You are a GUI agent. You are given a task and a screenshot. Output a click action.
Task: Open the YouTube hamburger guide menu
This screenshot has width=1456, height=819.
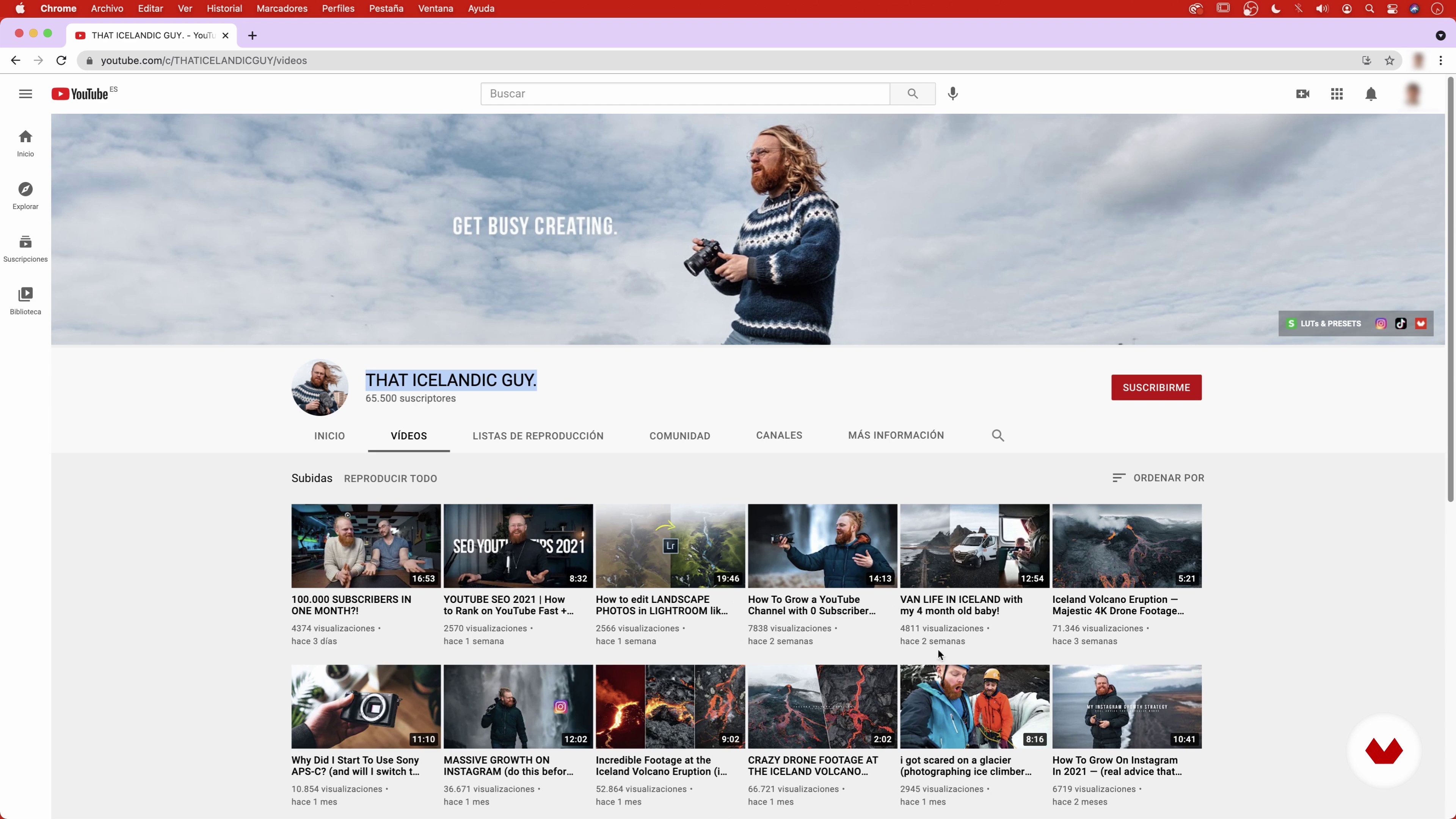point(25,94)
